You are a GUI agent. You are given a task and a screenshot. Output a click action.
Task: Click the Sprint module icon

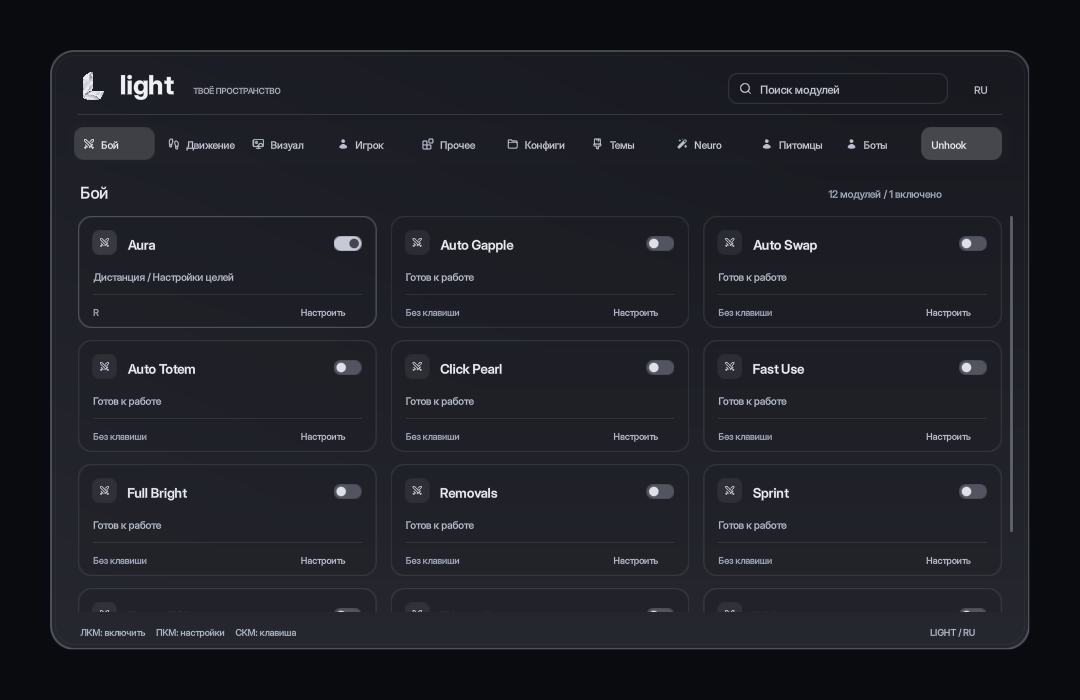coord(729,491)
